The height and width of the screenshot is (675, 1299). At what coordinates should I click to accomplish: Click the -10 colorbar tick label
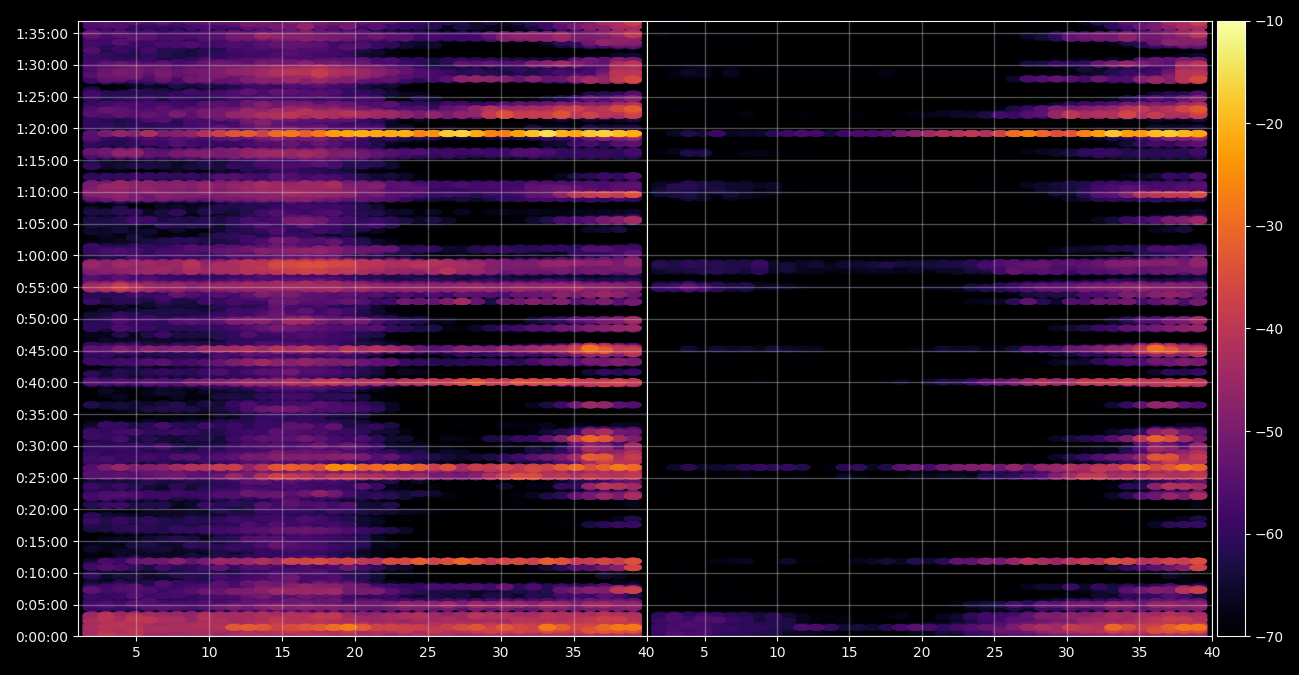[1268, 21]
